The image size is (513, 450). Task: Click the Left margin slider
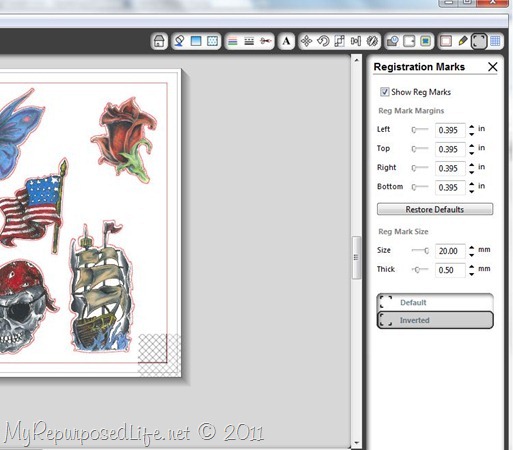[x=420, y=130]
